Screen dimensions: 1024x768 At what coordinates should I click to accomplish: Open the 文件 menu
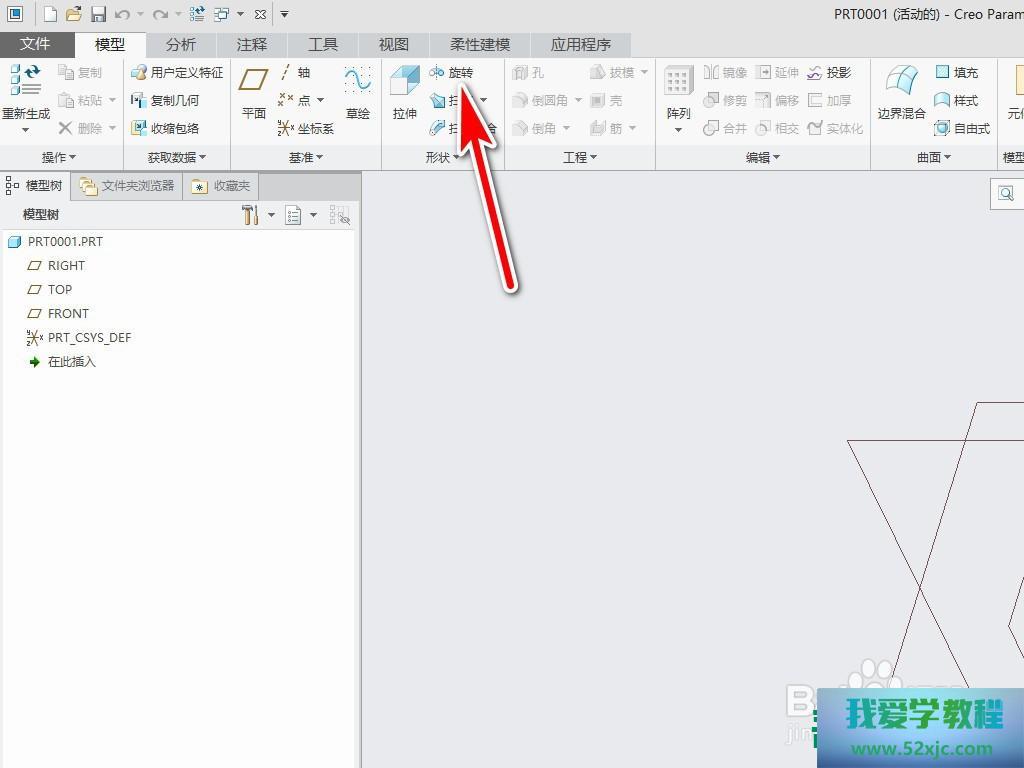pyautogui.click(x=35, y=44)
